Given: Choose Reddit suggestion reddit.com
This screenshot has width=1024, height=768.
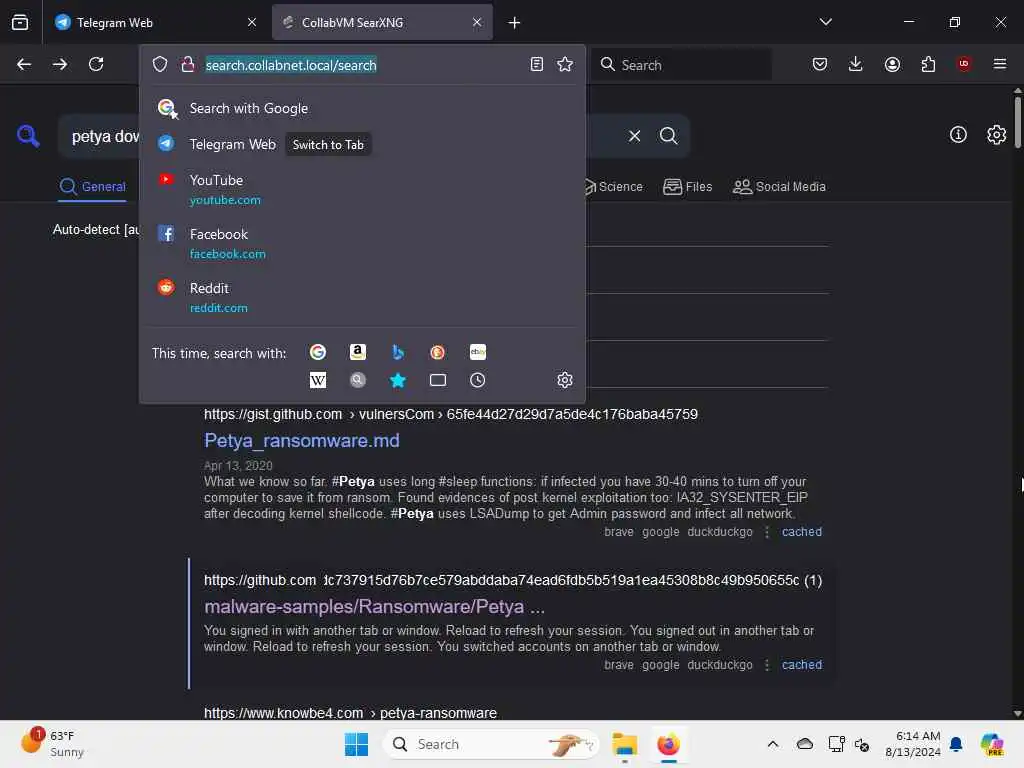Looking at the screenshot, I should (x=362, y=298).
